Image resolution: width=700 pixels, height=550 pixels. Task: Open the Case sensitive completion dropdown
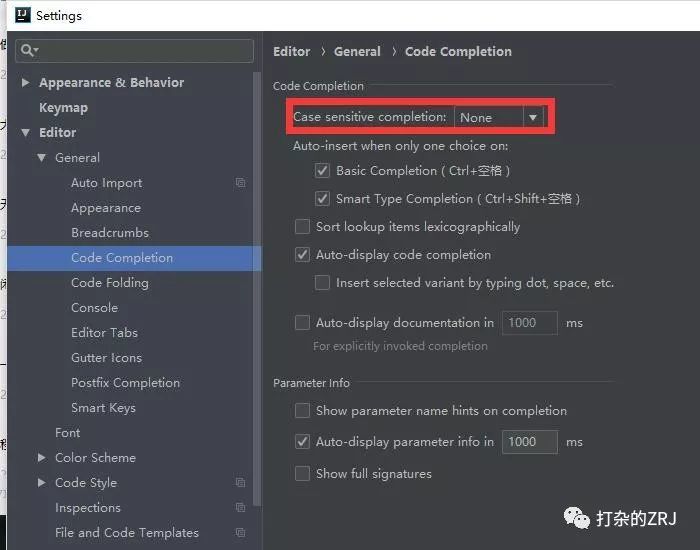click(x=499, y=117)
